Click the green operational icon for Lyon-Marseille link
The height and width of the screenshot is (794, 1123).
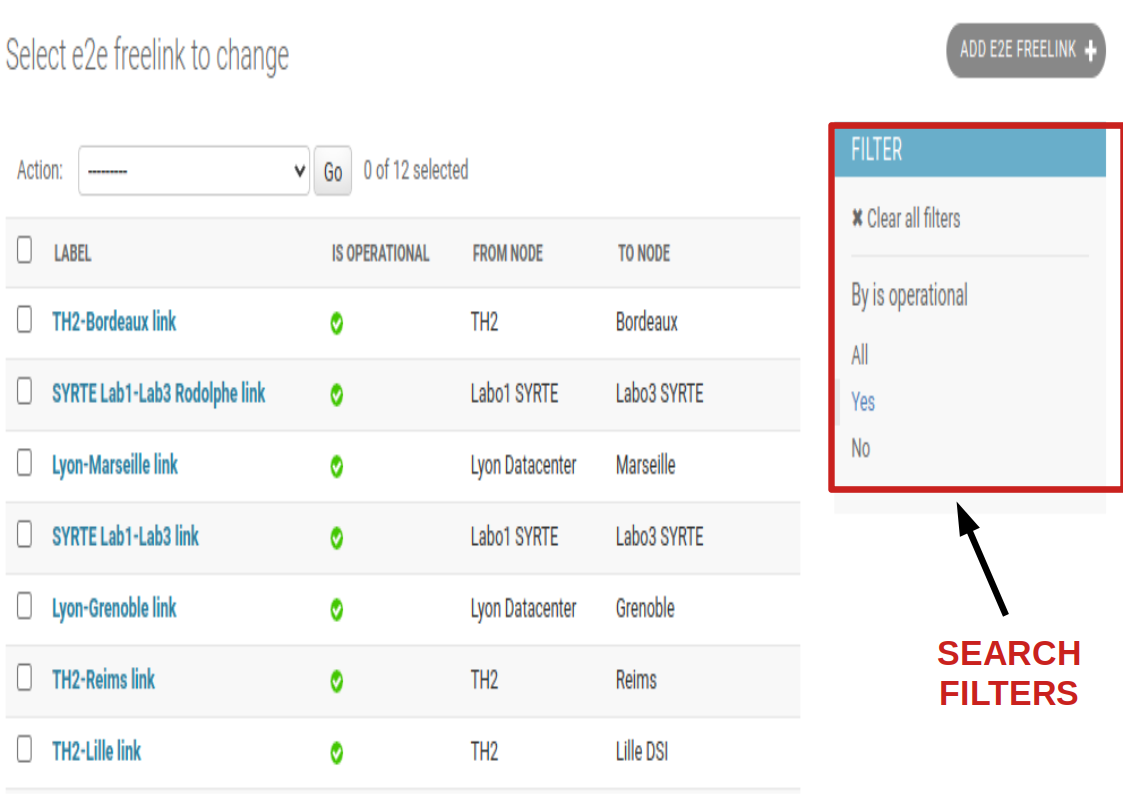pos(337,466)
